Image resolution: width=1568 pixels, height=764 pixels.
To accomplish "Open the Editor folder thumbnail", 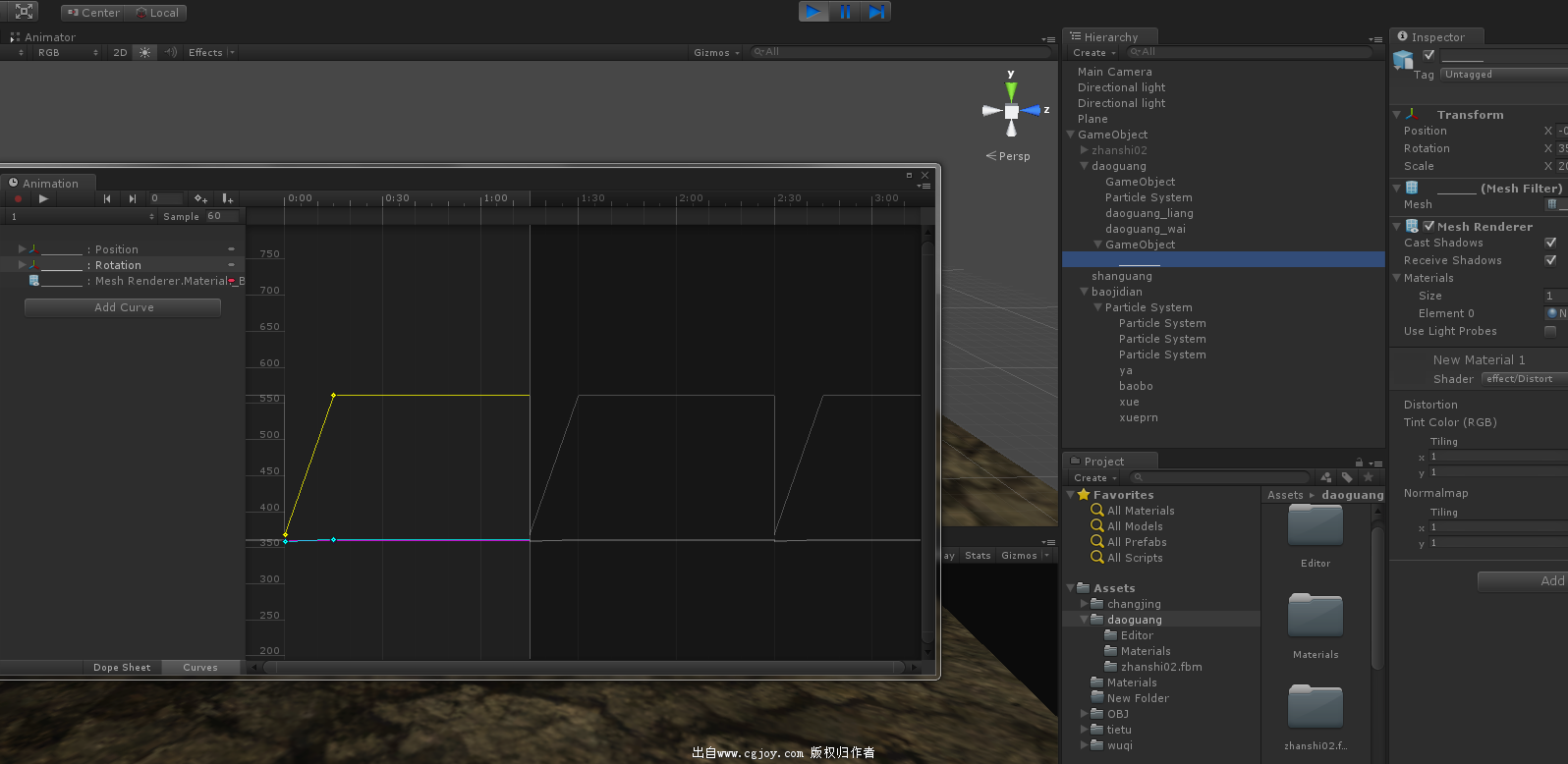I will (1316, 525).
